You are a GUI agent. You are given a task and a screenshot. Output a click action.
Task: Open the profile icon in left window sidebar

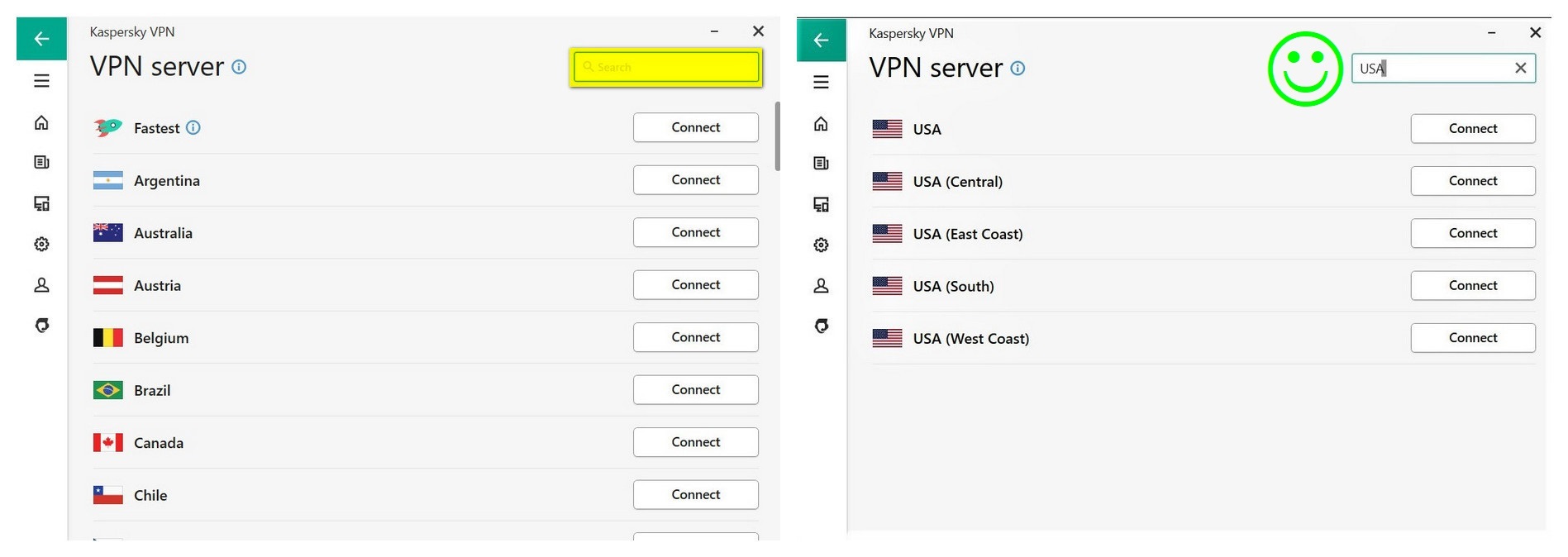tap(41, 285)
